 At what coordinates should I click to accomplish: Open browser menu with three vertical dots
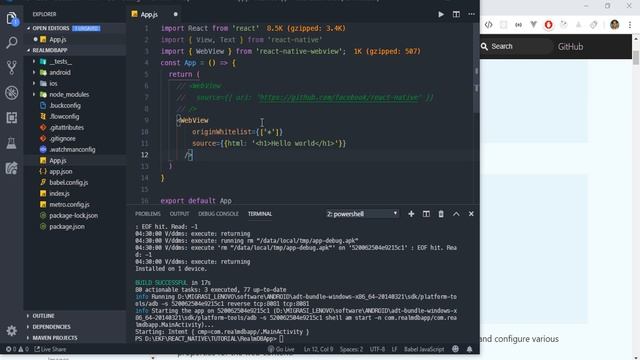[630, 25]
